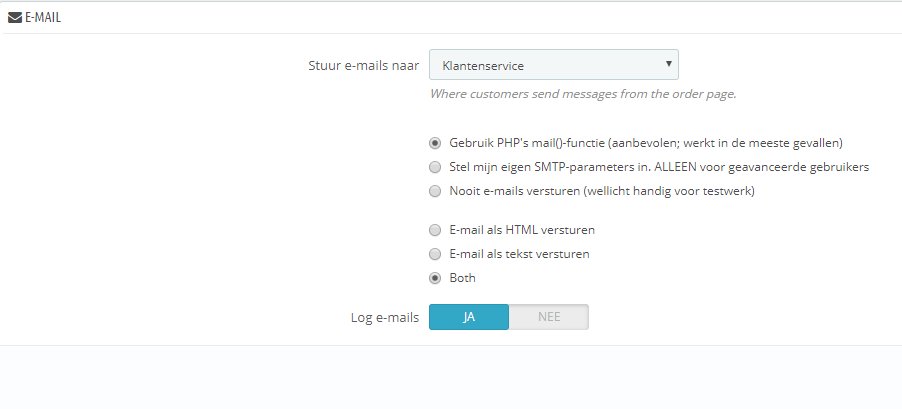Choose E-mail als tekst versturen radio
The width and height of the screenshot is (902, 409).
[x=435, y=254]
